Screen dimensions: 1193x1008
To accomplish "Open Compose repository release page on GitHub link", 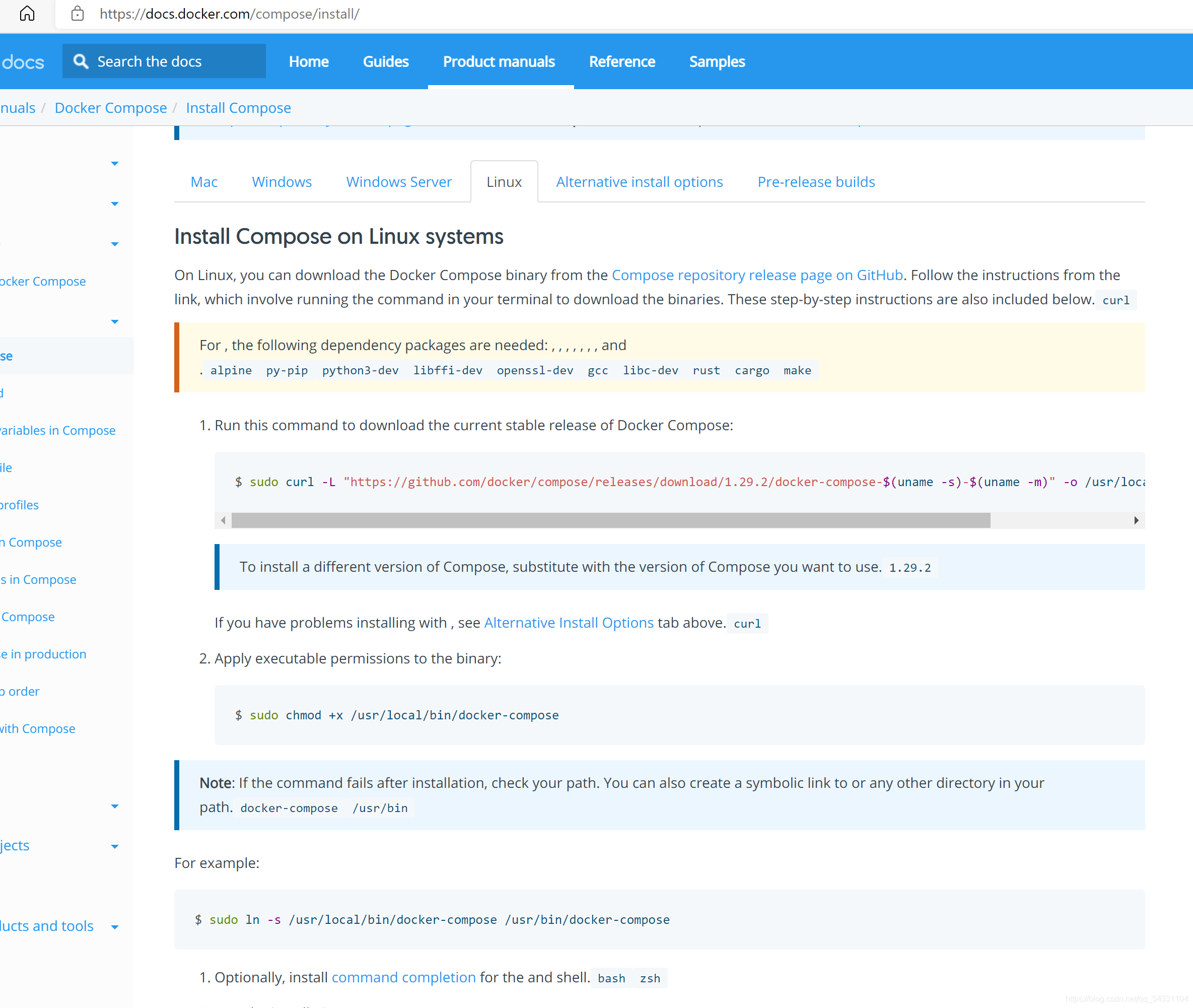I will tap(757, 275).
